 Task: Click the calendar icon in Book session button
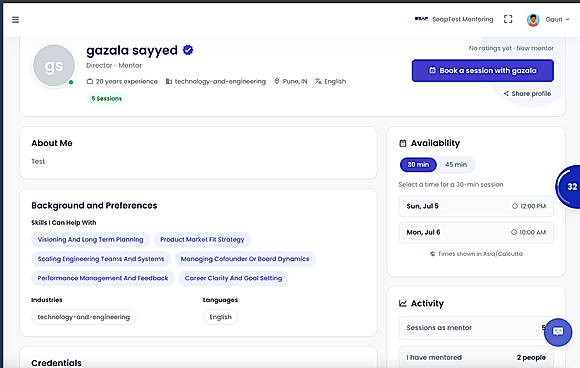[432, 70]
